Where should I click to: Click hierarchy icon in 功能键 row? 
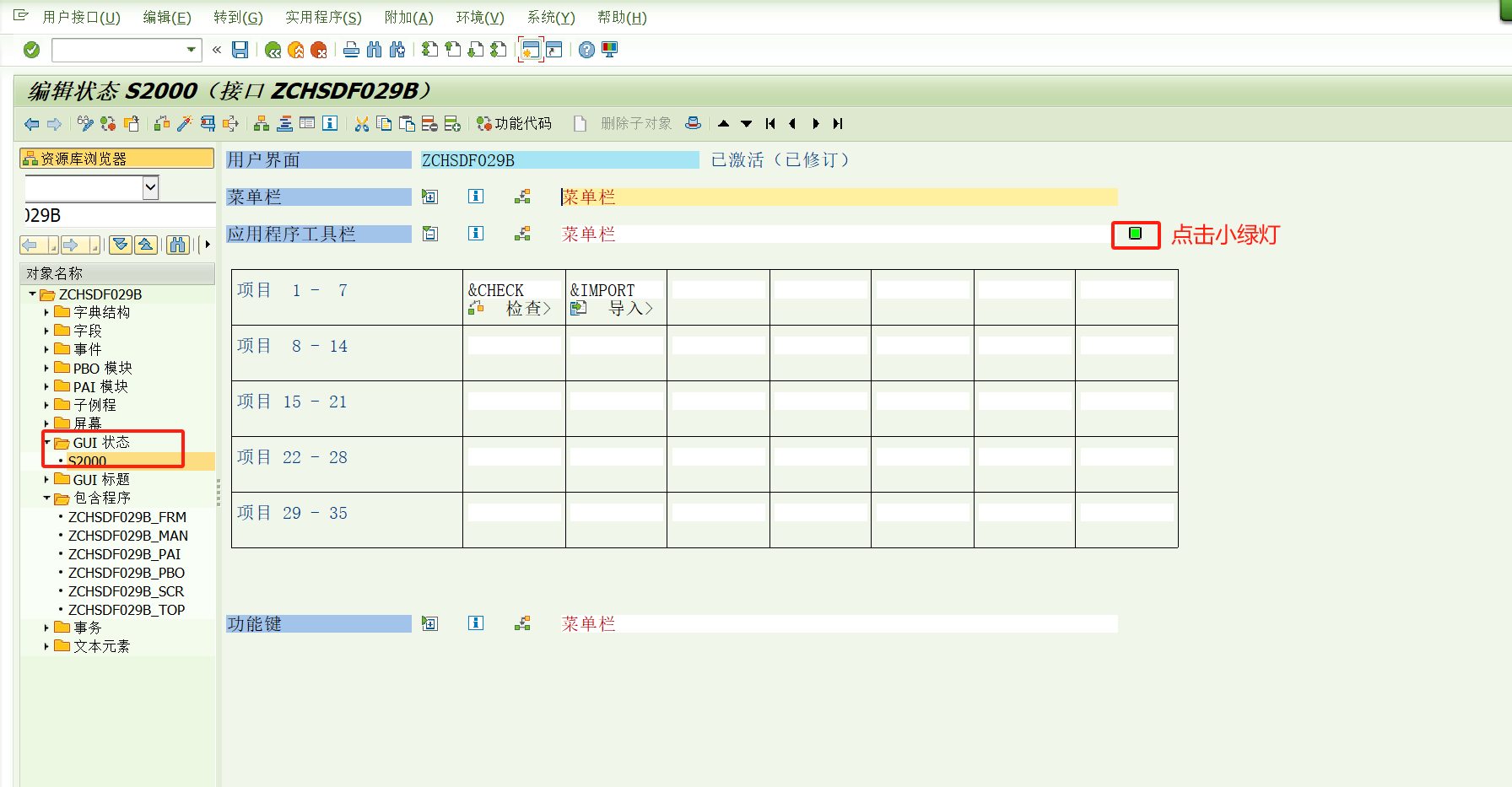(523, 623)
